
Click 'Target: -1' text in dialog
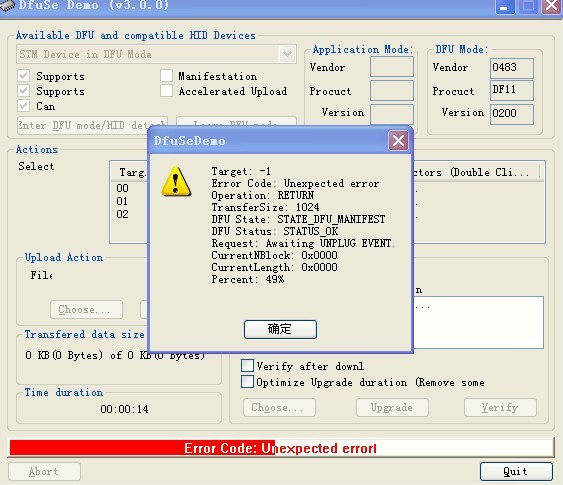pos(241,171)
